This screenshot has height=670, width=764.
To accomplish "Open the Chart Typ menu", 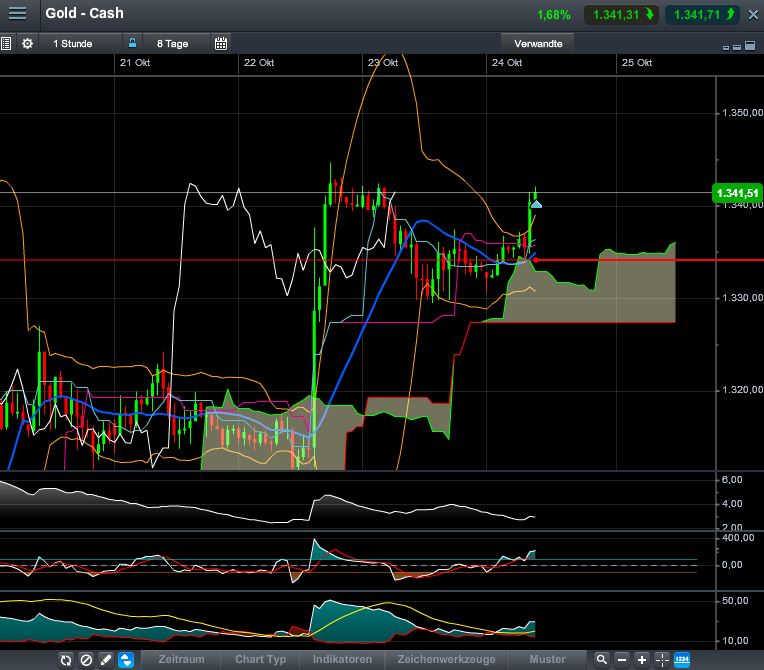I will pyautogui.click(x=261, y=659).
